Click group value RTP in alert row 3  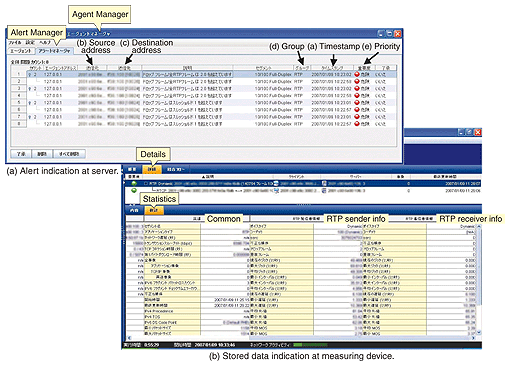pyautogui.click(x=298, y=89)
